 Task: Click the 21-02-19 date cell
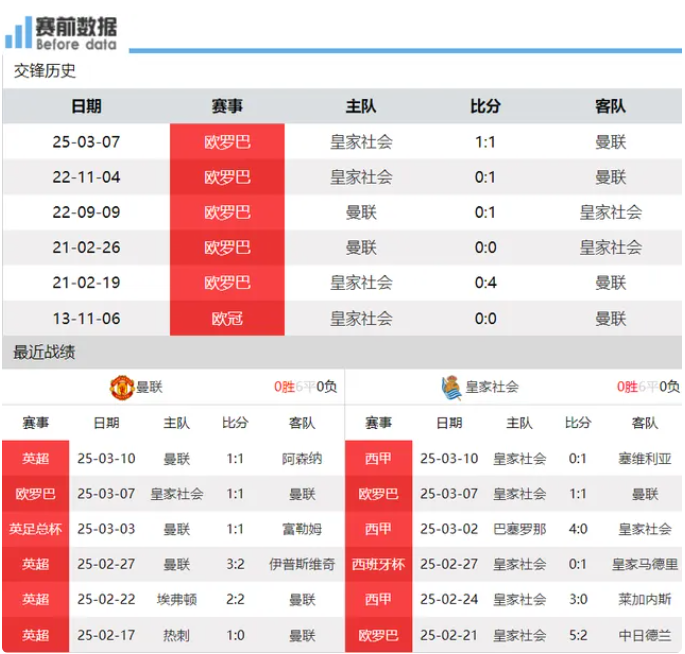pyautogui.click(x=86, y=283)
